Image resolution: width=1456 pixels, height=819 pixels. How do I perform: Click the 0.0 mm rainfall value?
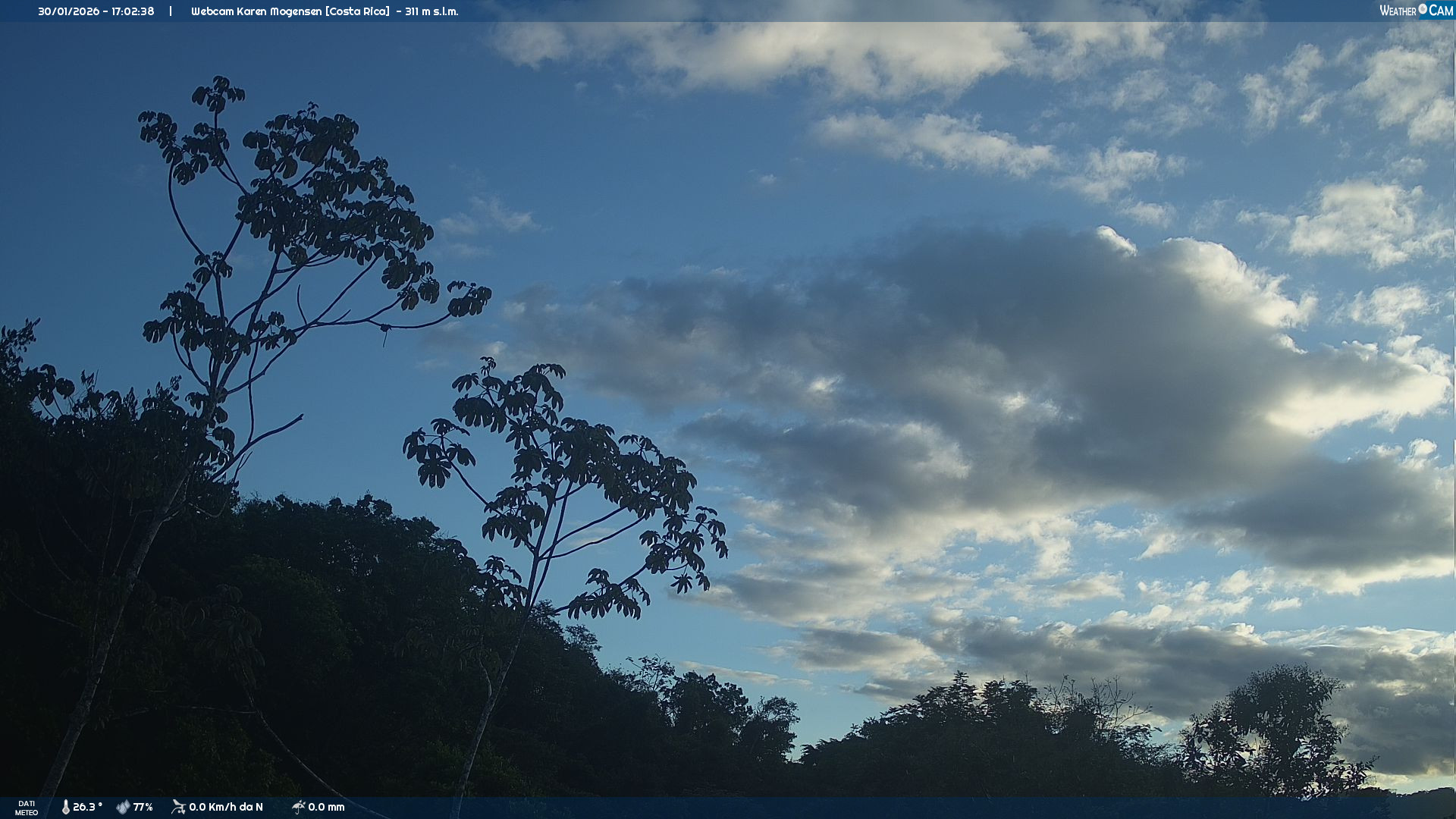pos(326,807)
